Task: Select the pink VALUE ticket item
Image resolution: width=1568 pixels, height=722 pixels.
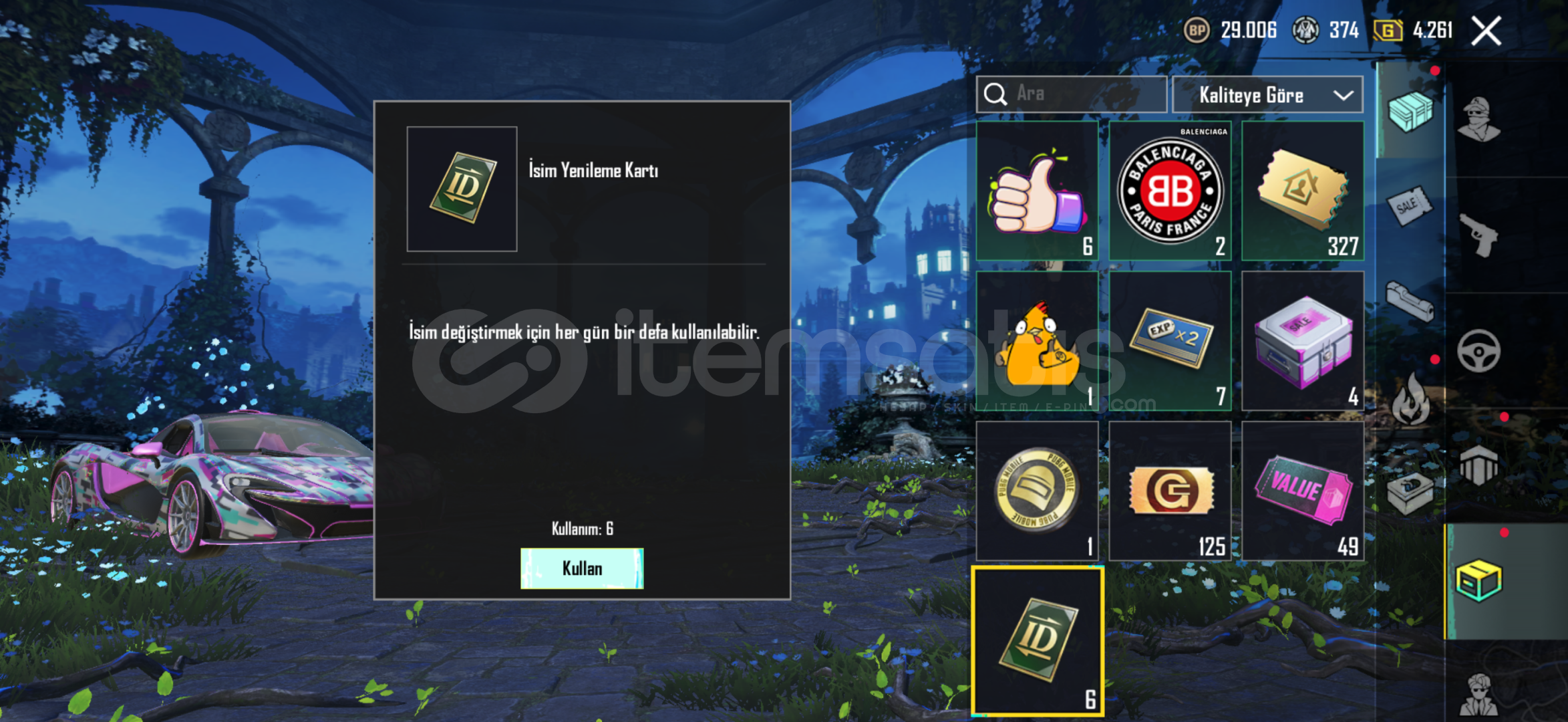Action: tap(1302, 491)
